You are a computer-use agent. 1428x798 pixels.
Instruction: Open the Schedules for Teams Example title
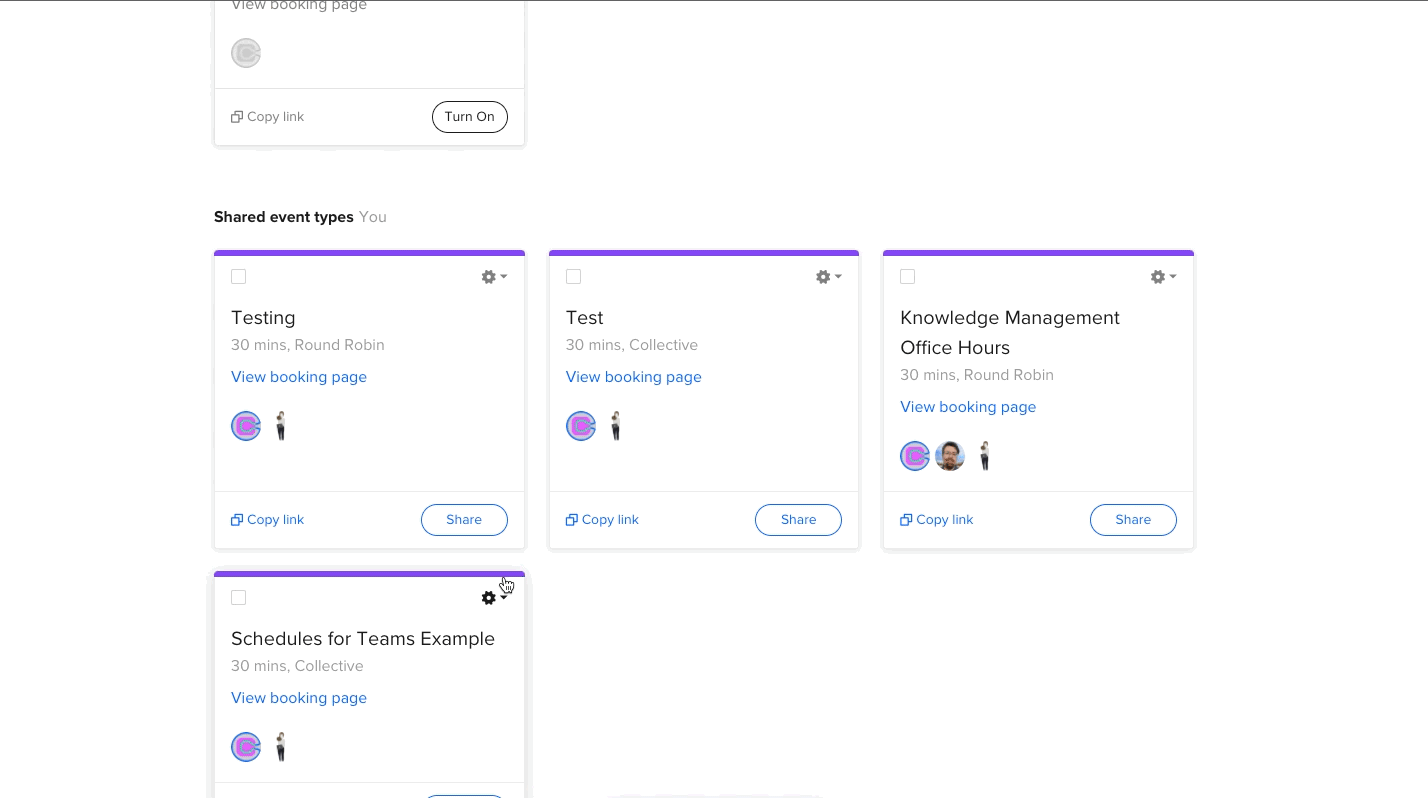click(x=362, y=639)
